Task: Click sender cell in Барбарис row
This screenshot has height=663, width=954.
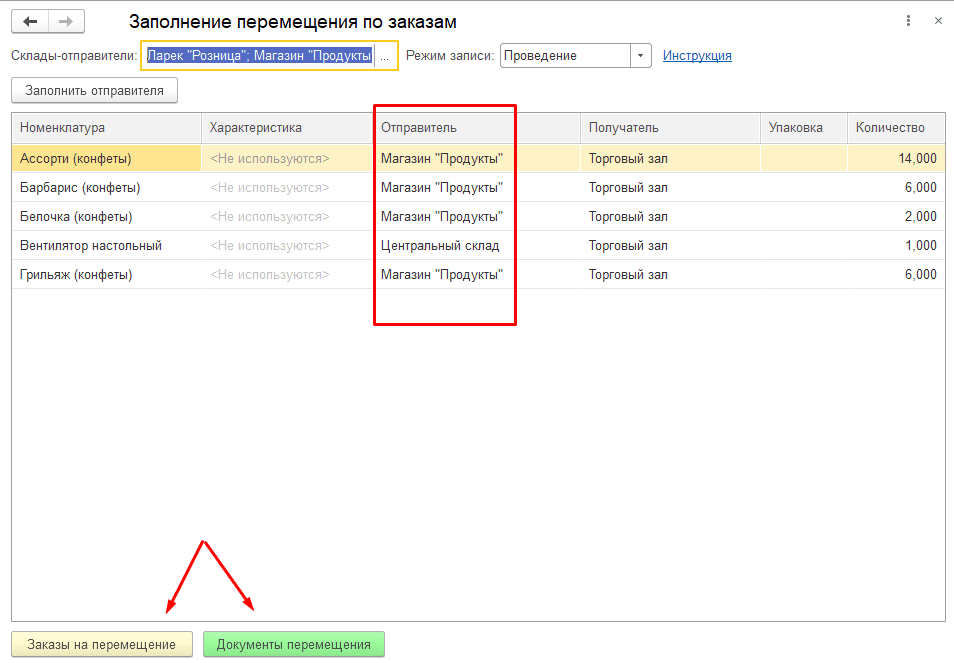Action: coord(476,187)
